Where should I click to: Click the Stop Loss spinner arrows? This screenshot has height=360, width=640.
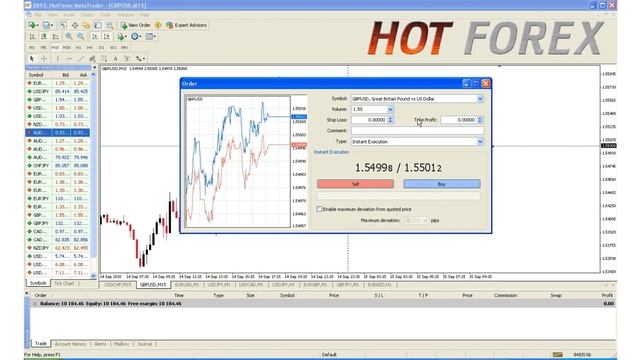coord(390,120)
